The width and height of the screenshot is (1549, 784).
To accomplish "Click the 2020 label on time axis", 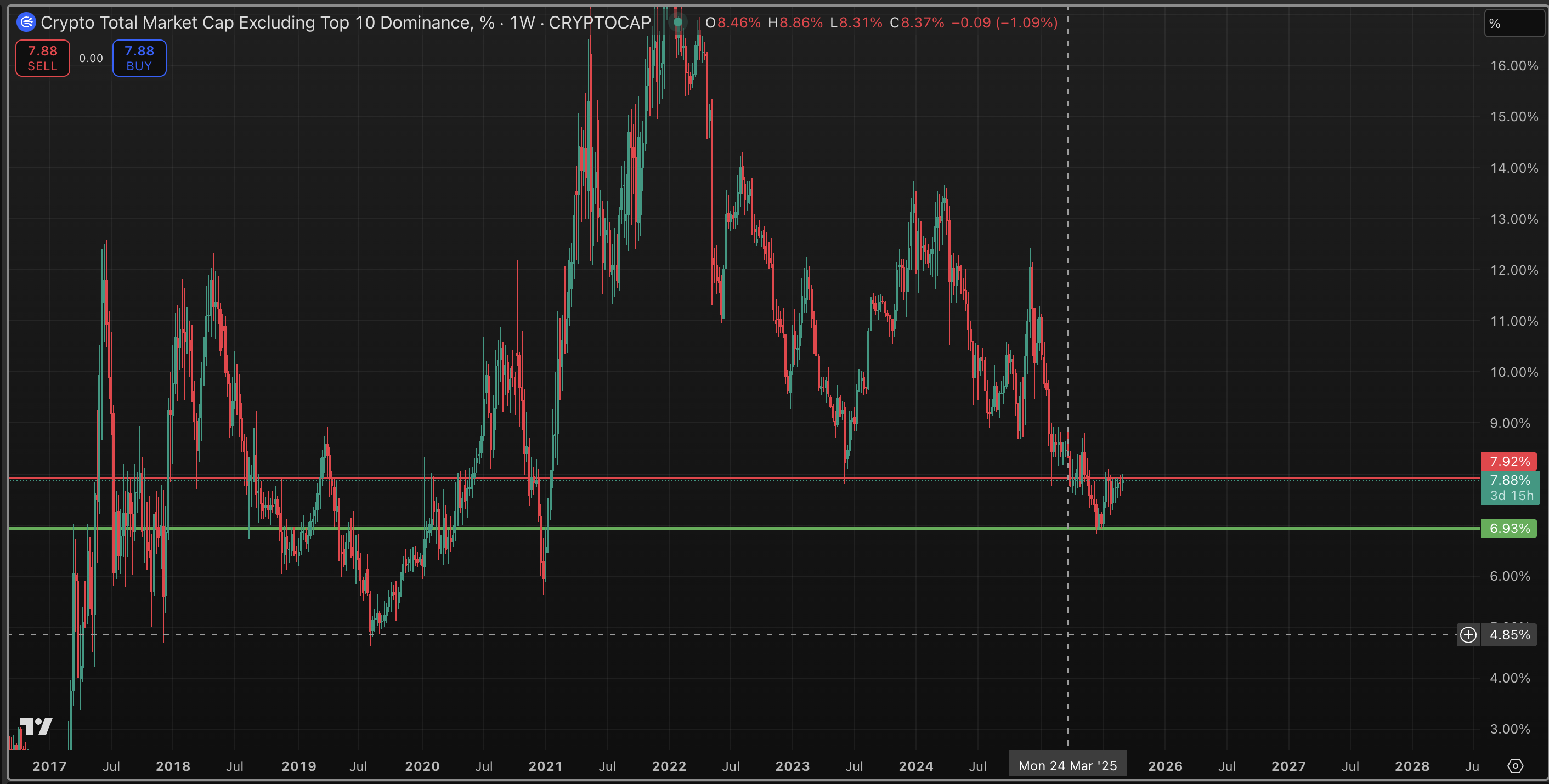I will (x=422, y=766).
